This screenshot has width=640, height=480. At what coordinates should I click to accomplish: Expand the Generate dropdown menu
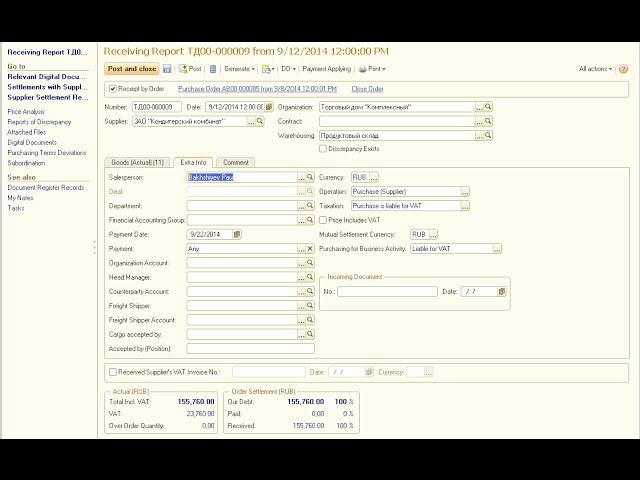point(240,69)
